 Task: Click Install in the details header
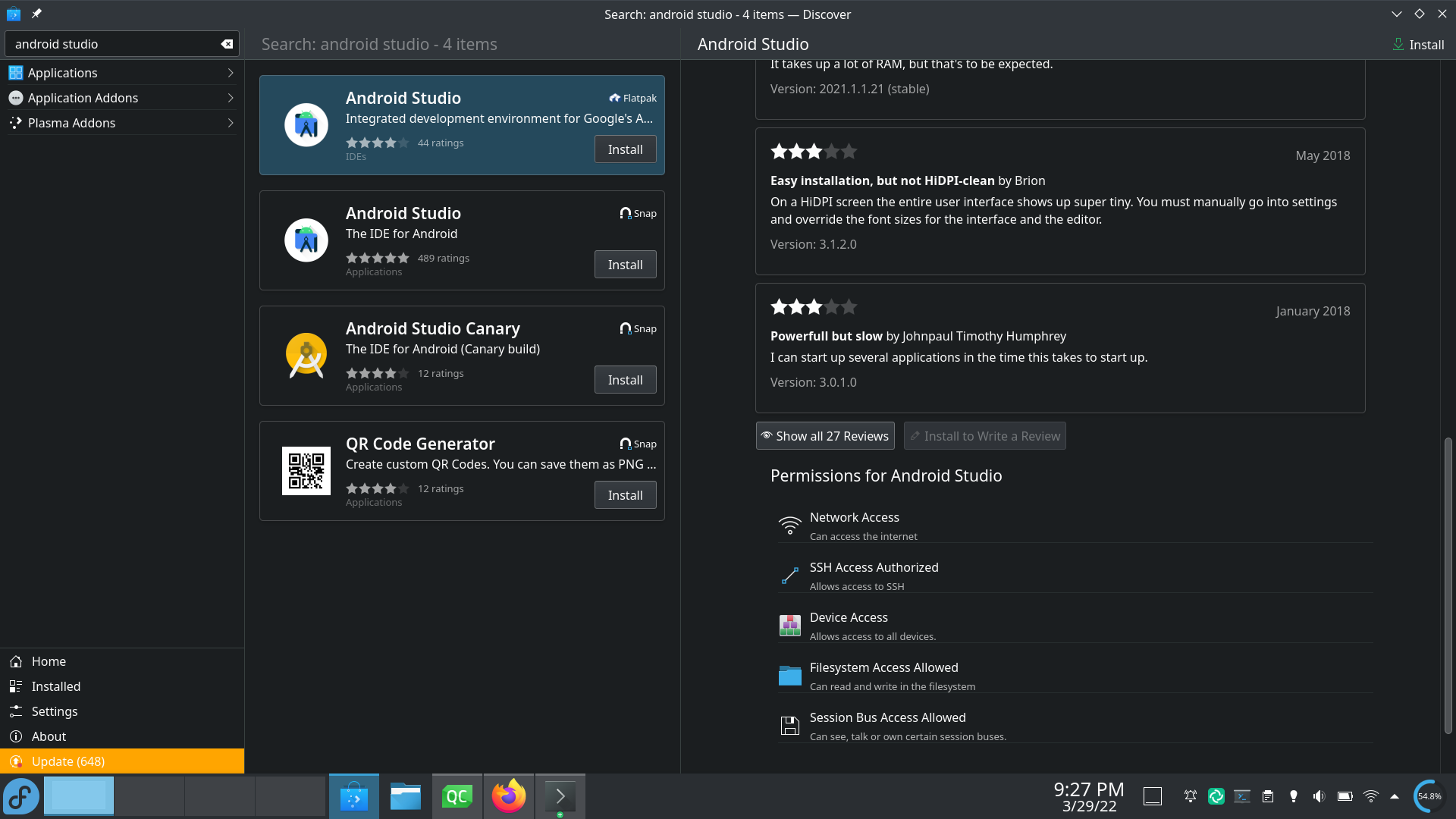tap(1418, 45)
